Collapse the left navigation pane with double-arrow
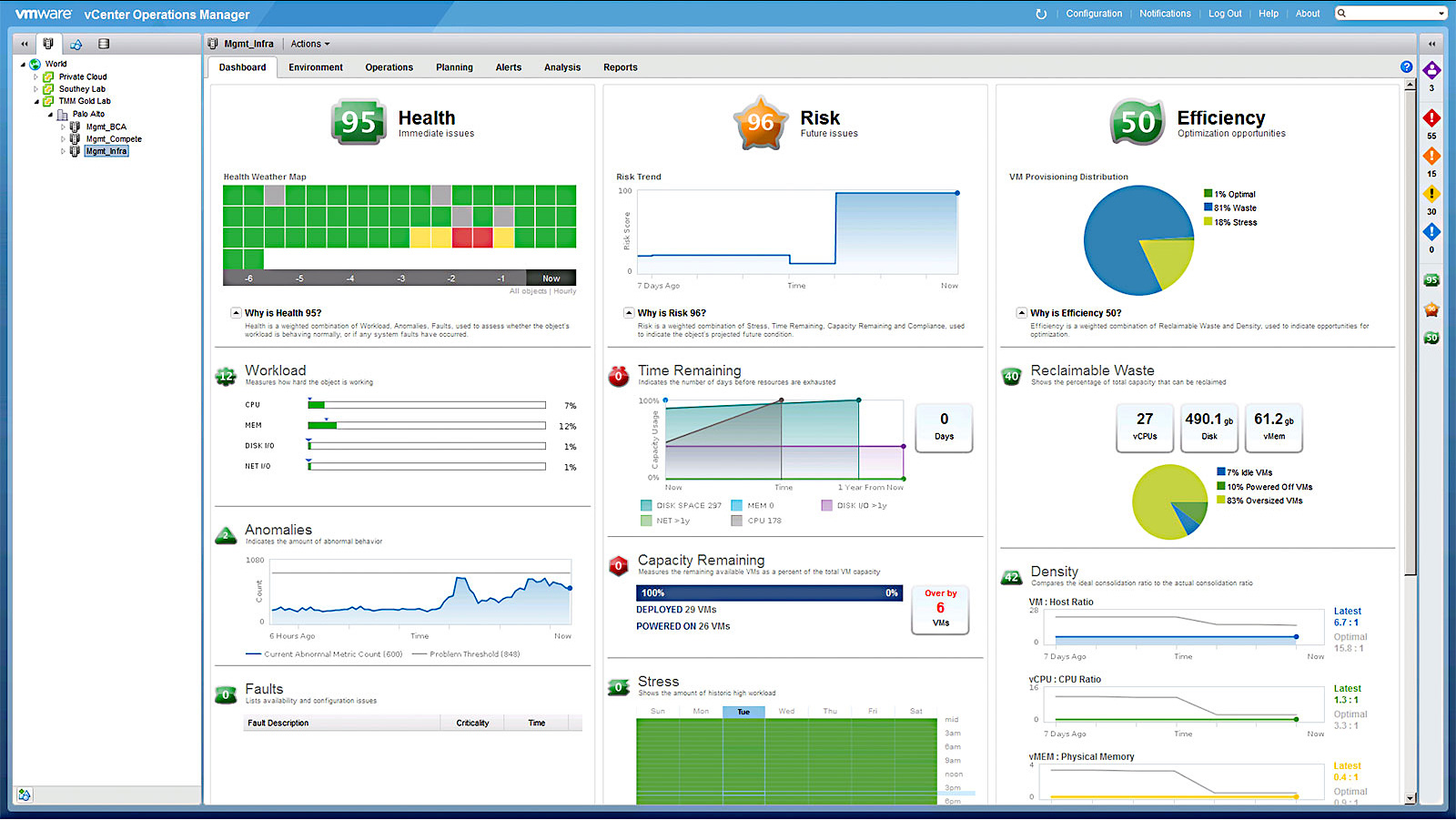The image size is (1456, 820). [x=24, y=44]
